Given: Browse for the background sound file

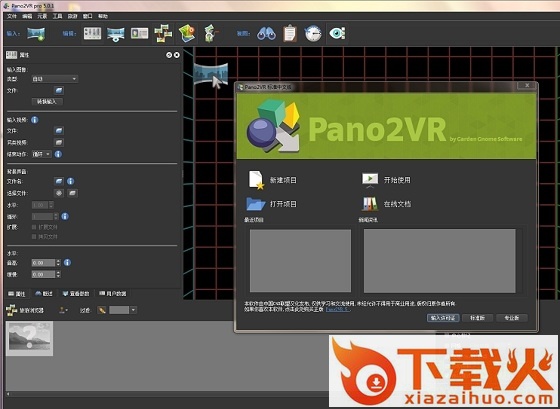Looking at the screenshot, I should (59, 181).
